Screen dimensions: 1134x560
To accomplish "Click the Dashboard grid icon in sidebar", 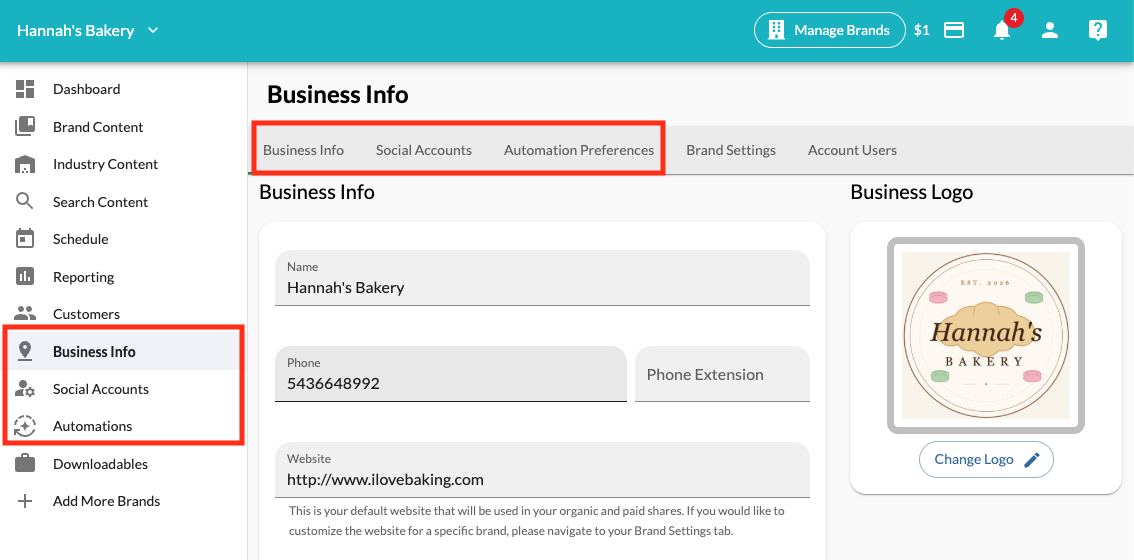I will click(x=25, y=89).
